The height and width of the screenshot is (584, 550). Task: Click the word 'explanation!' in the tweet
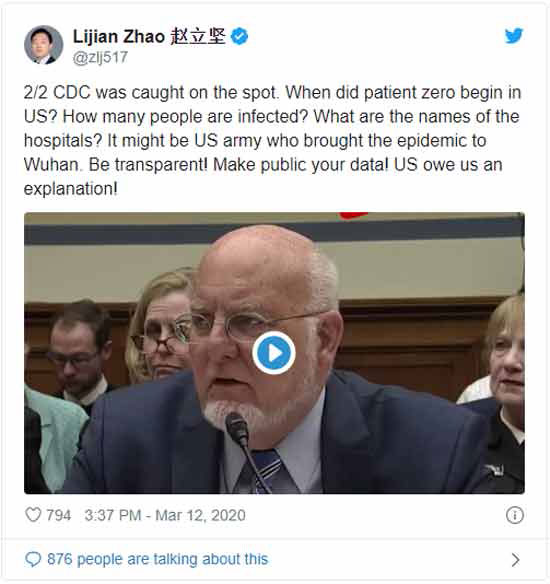pos(71,189)
